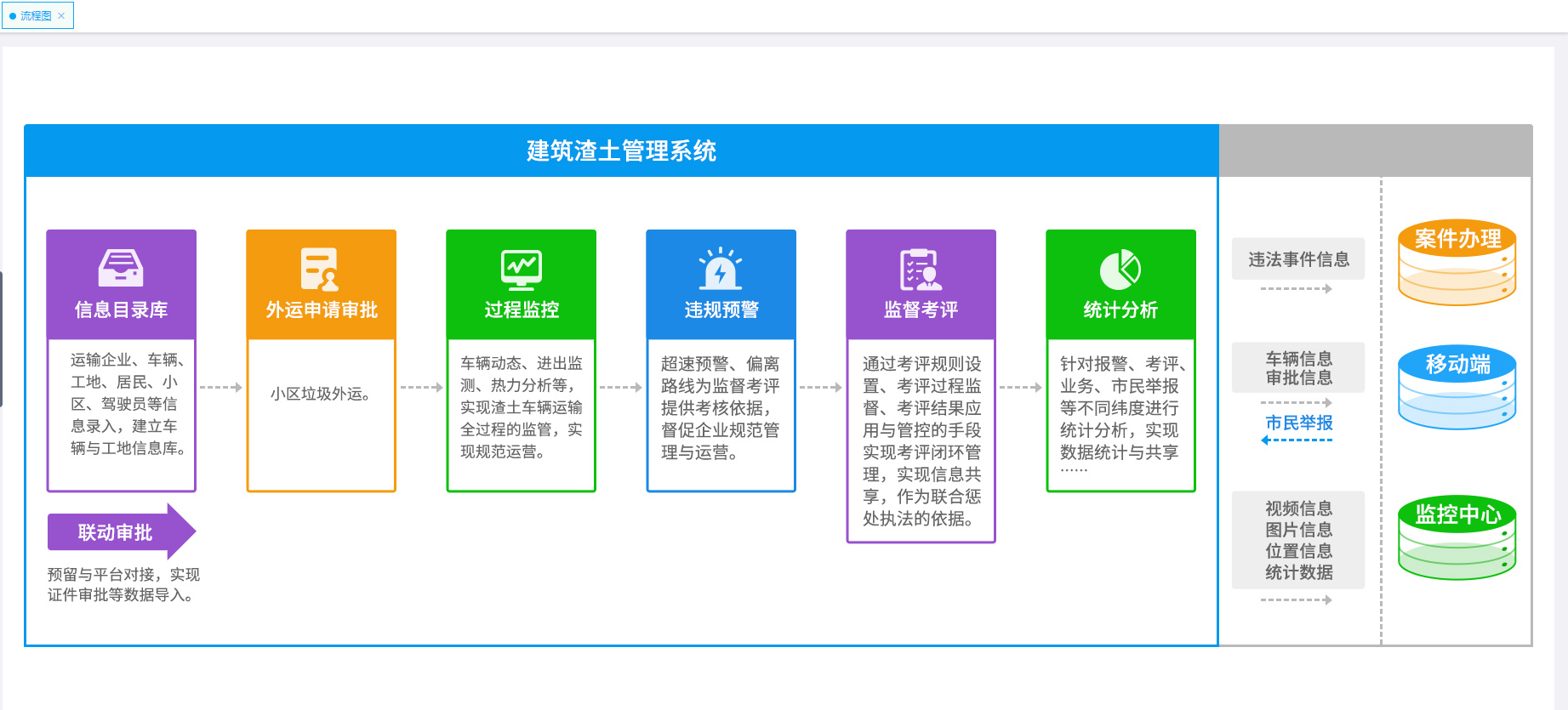
Task: Click the 违法事件信息 gray box
Action: pos(1298,259)
